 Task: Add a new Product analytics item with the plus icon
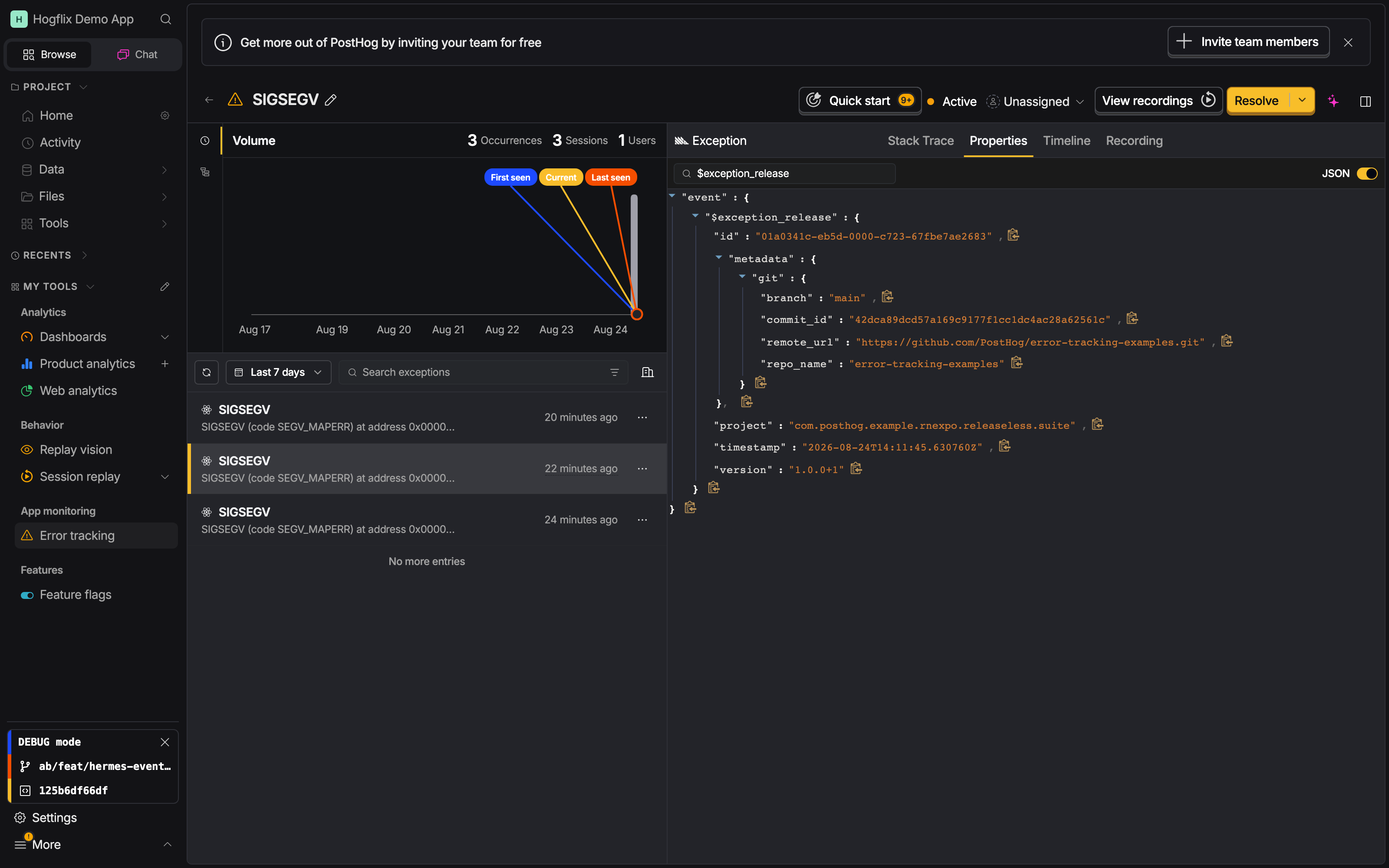tap(165, 364)
